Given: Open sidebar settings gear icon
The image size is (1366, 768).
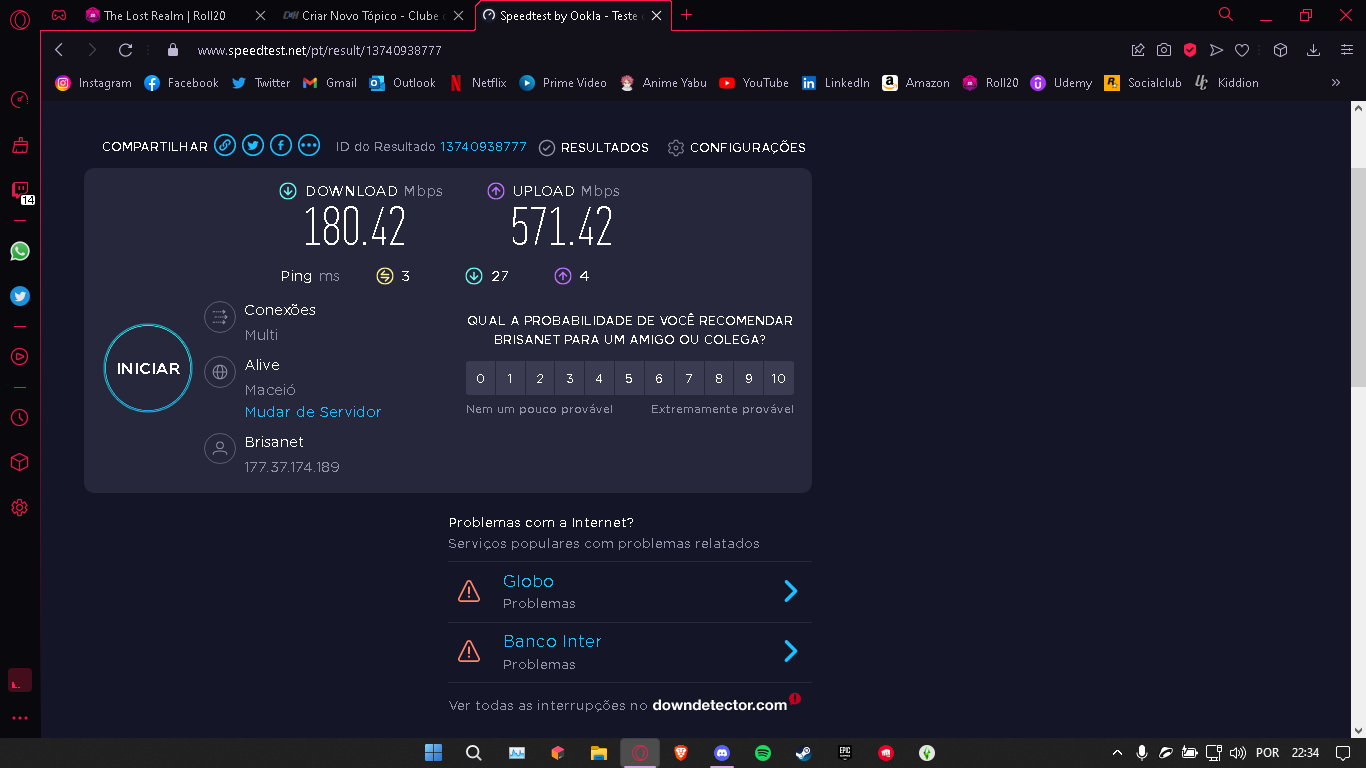Looking at the screenshot, I should (20, 508).
